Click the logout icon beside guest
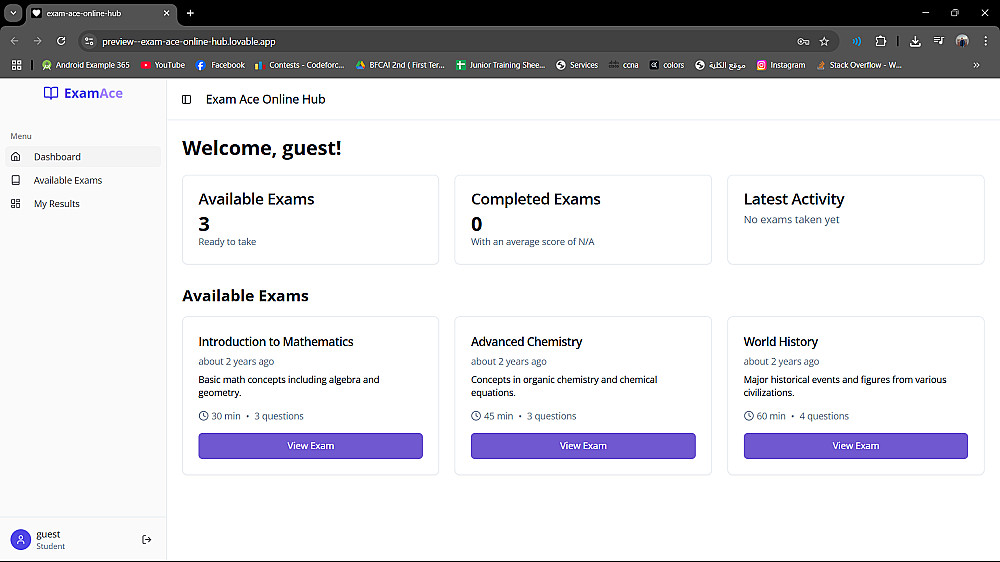The height and width of the screenshot is (562, 1000). click(147, 540)
